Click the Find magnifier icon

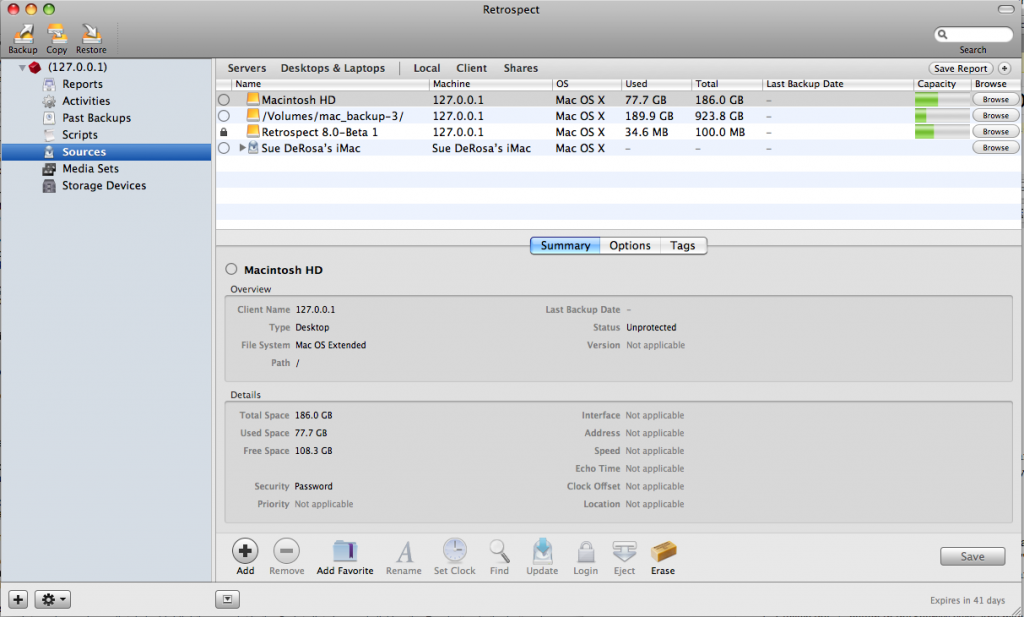pos(500,551)
